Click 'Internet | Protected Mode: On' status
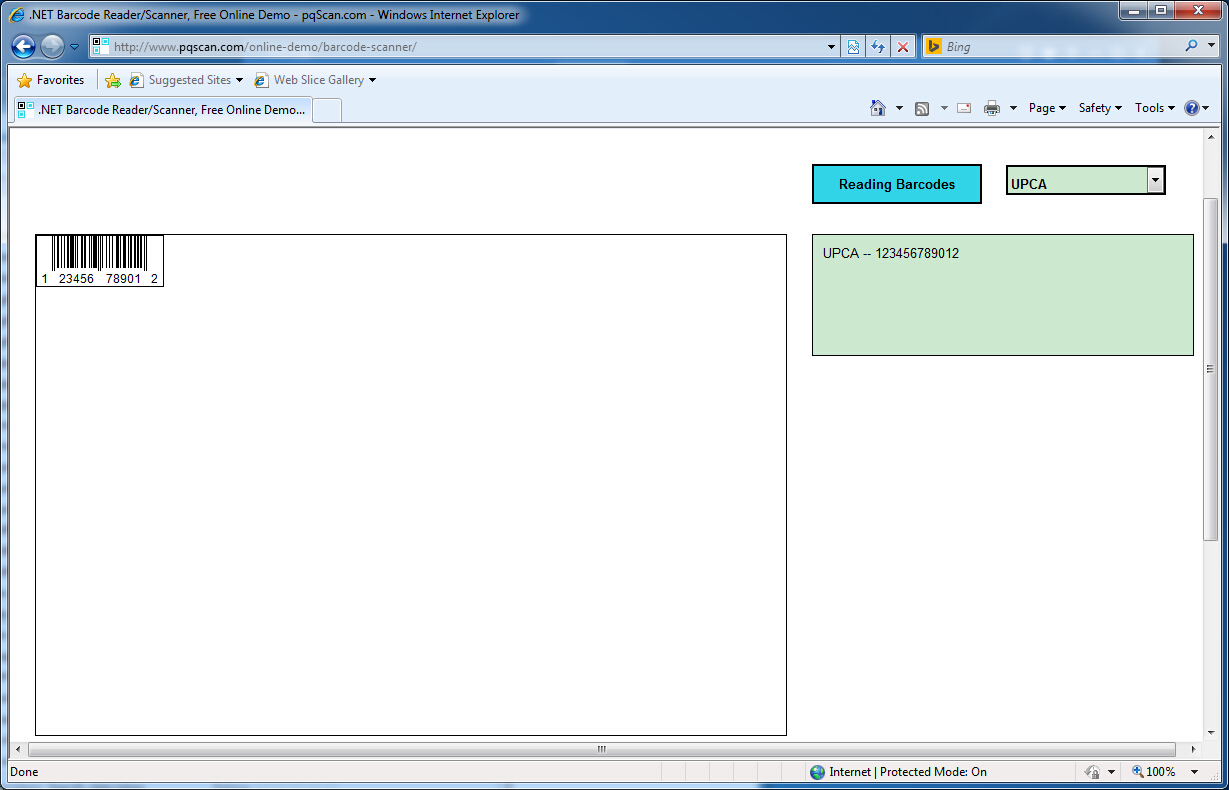 pyautogui.click(x=908, y=772)
